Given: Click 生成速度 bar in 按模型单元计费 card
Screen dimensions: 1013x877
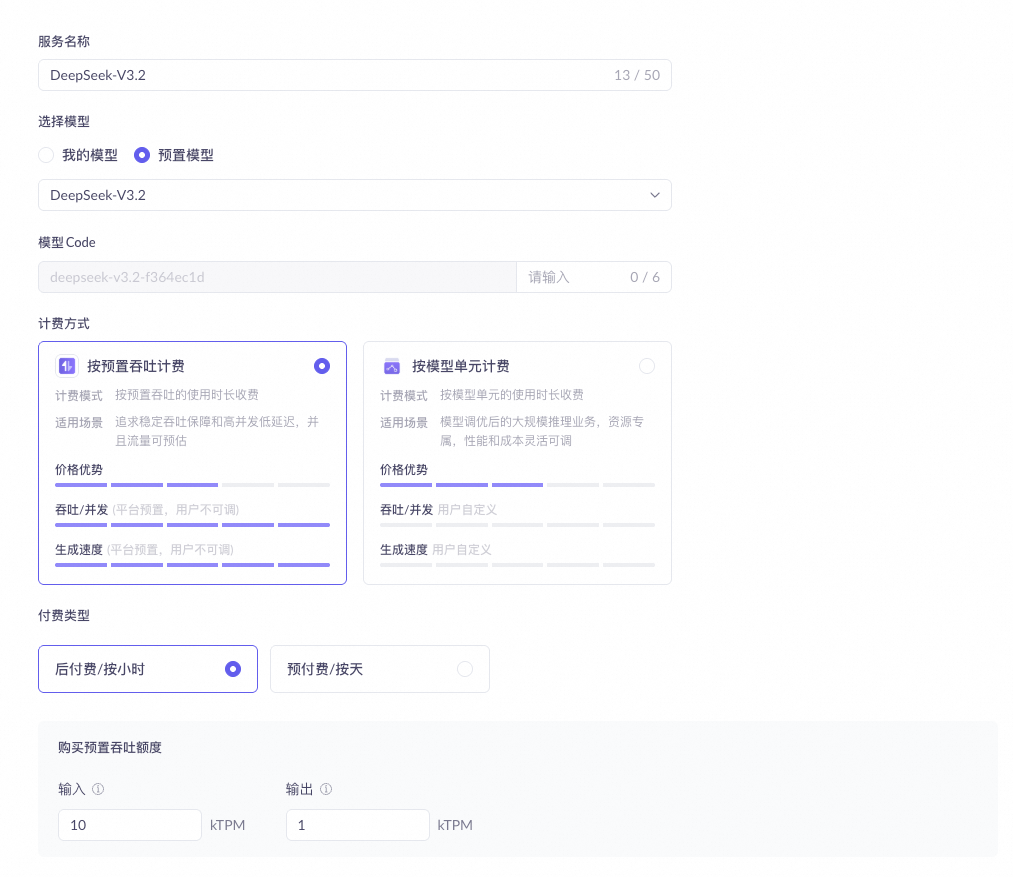Looking at the screenshot, I should click(x=517, y=565).
